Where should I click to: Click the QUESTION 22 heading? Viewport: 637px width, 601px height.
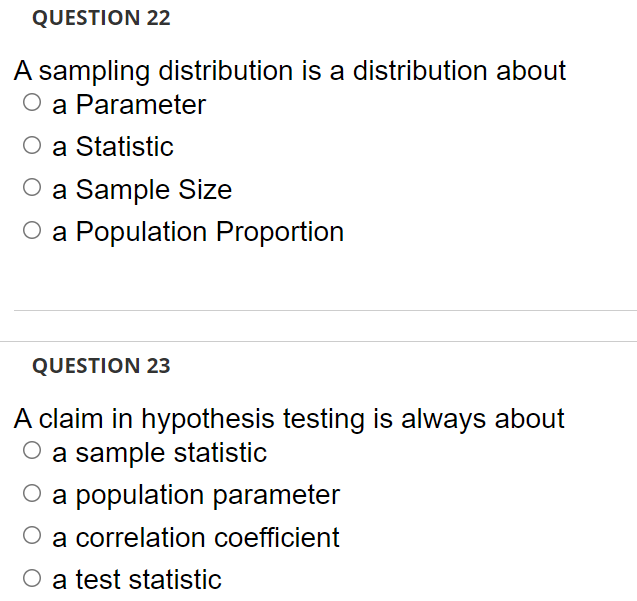tap(101, 18)
